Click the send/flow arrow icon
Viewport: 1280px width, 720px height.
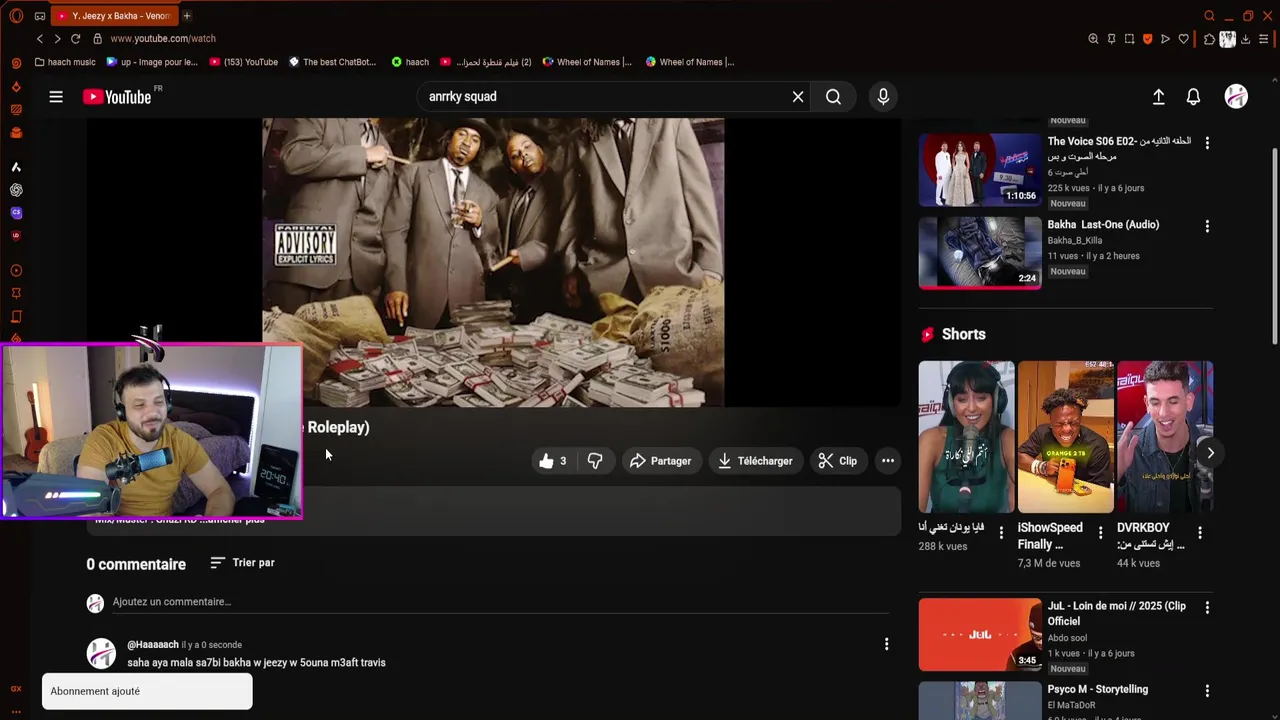click(1165, 39)
